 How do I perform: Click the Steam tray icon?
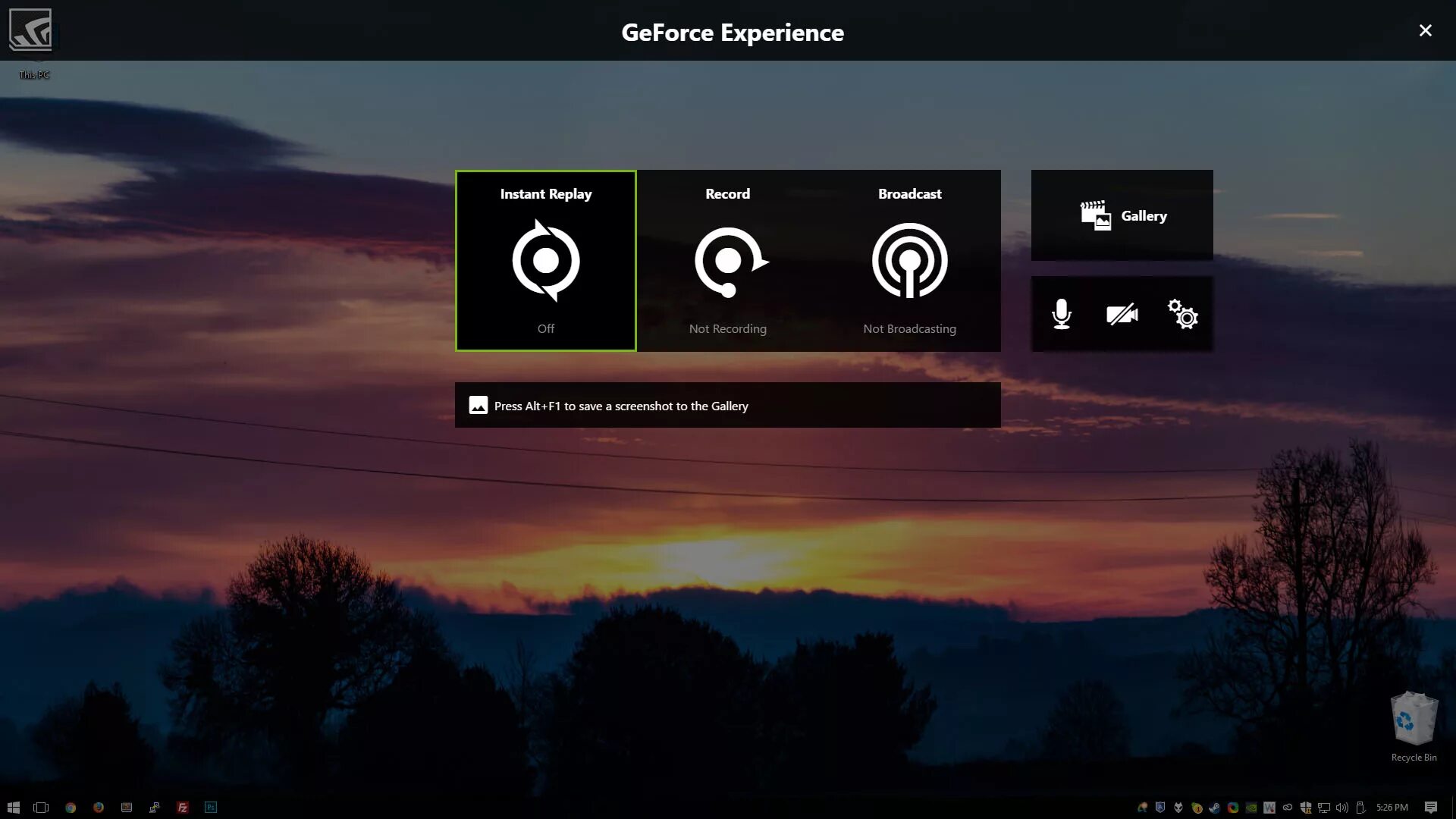[x=1215, y=808]
